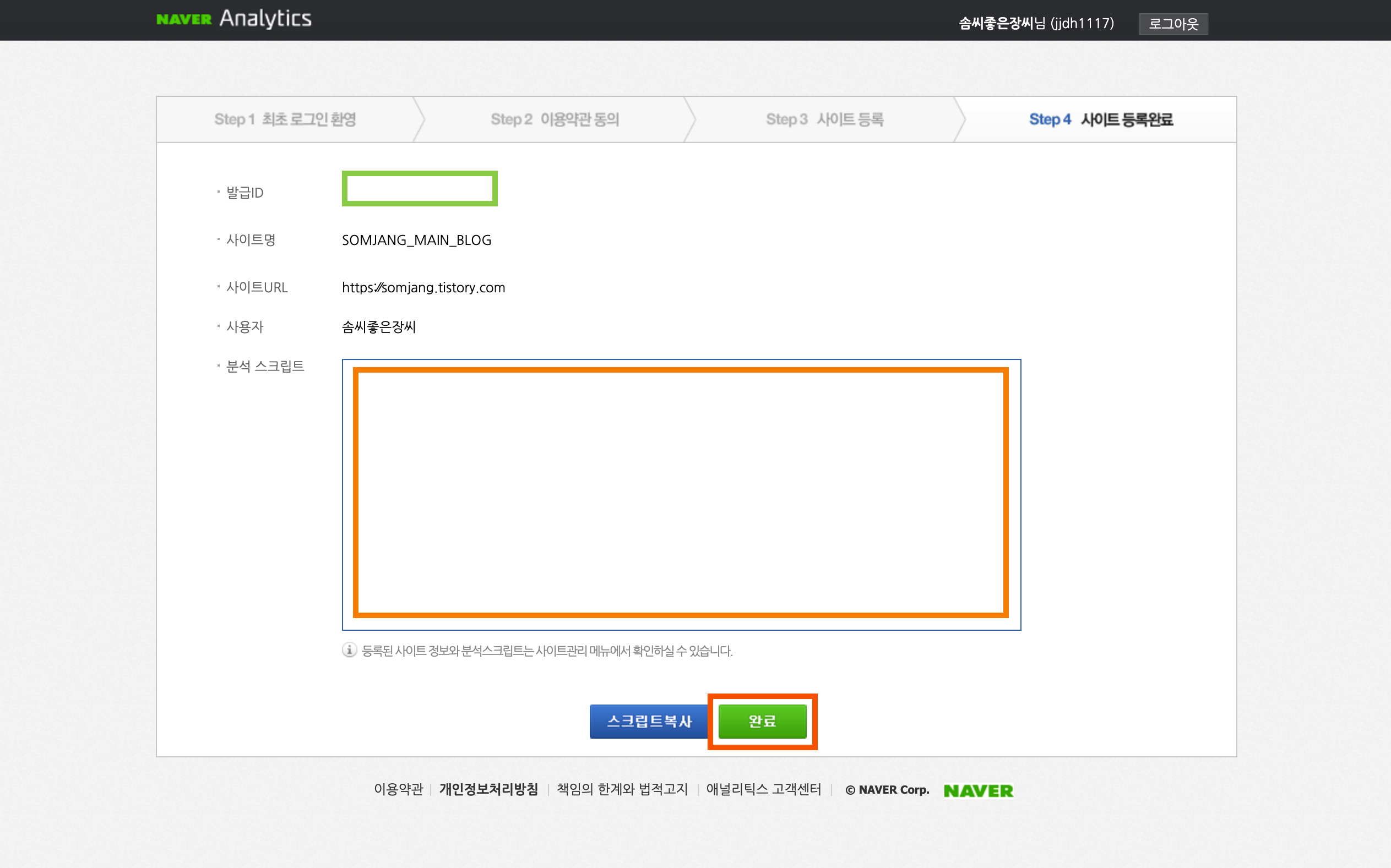The height and width of the screenshot is (868, 1391).
Task: Click the URL https://somjang.tistory.com
Action: click(x=423, y=288)
